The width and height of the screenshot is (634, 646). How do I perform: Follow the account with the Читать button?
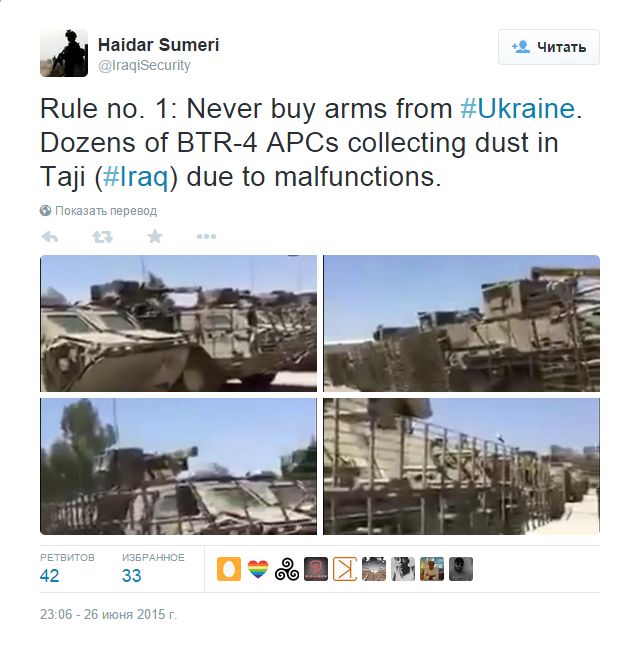[x=549, y=47]
